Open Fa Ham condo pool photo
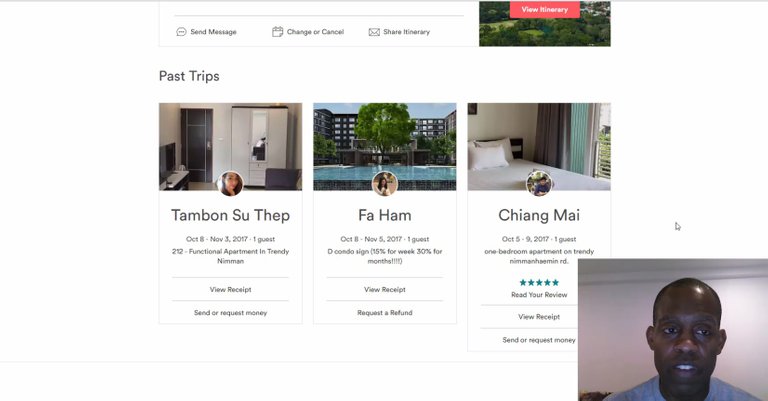 pos(384,146)
